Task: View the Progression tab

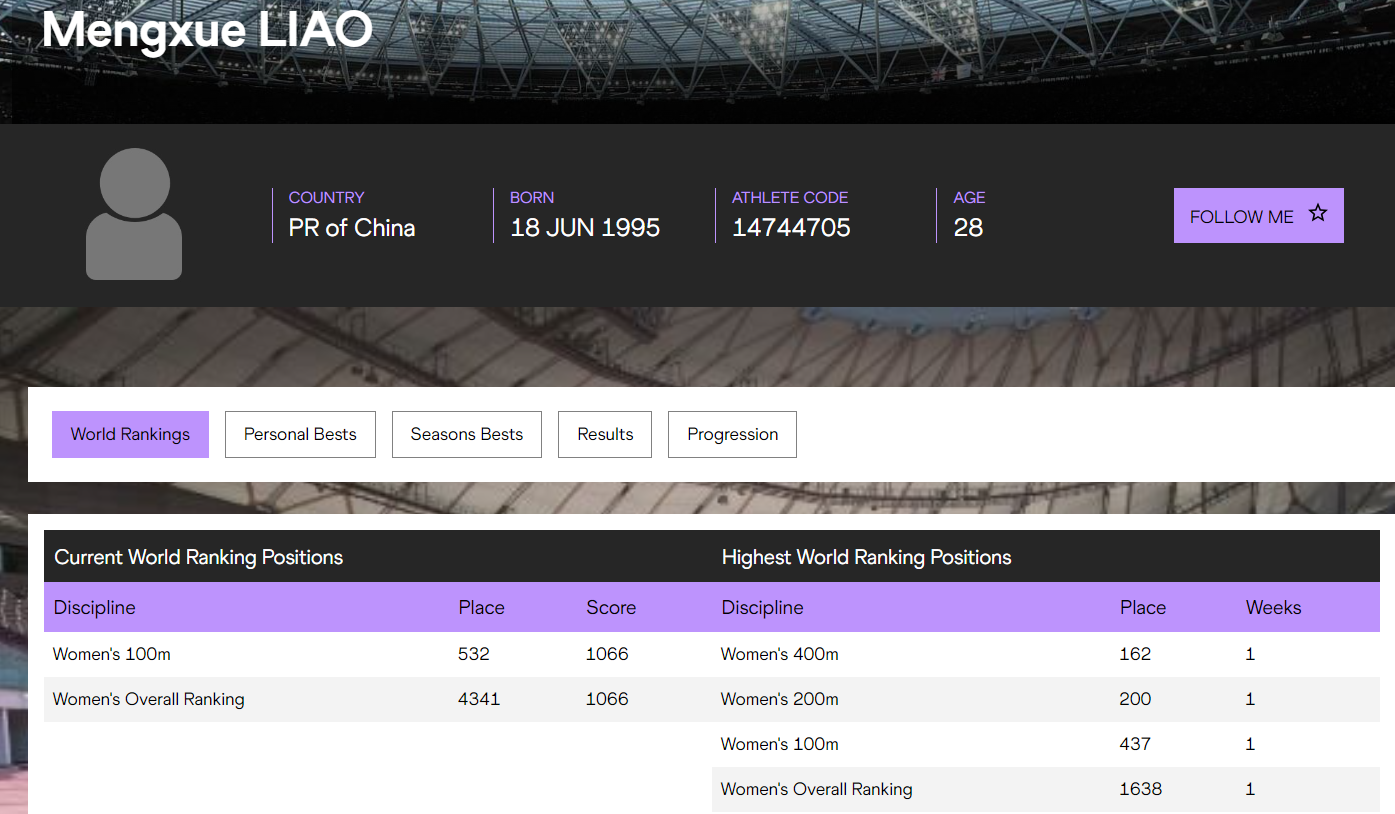Action: (732, 434)
